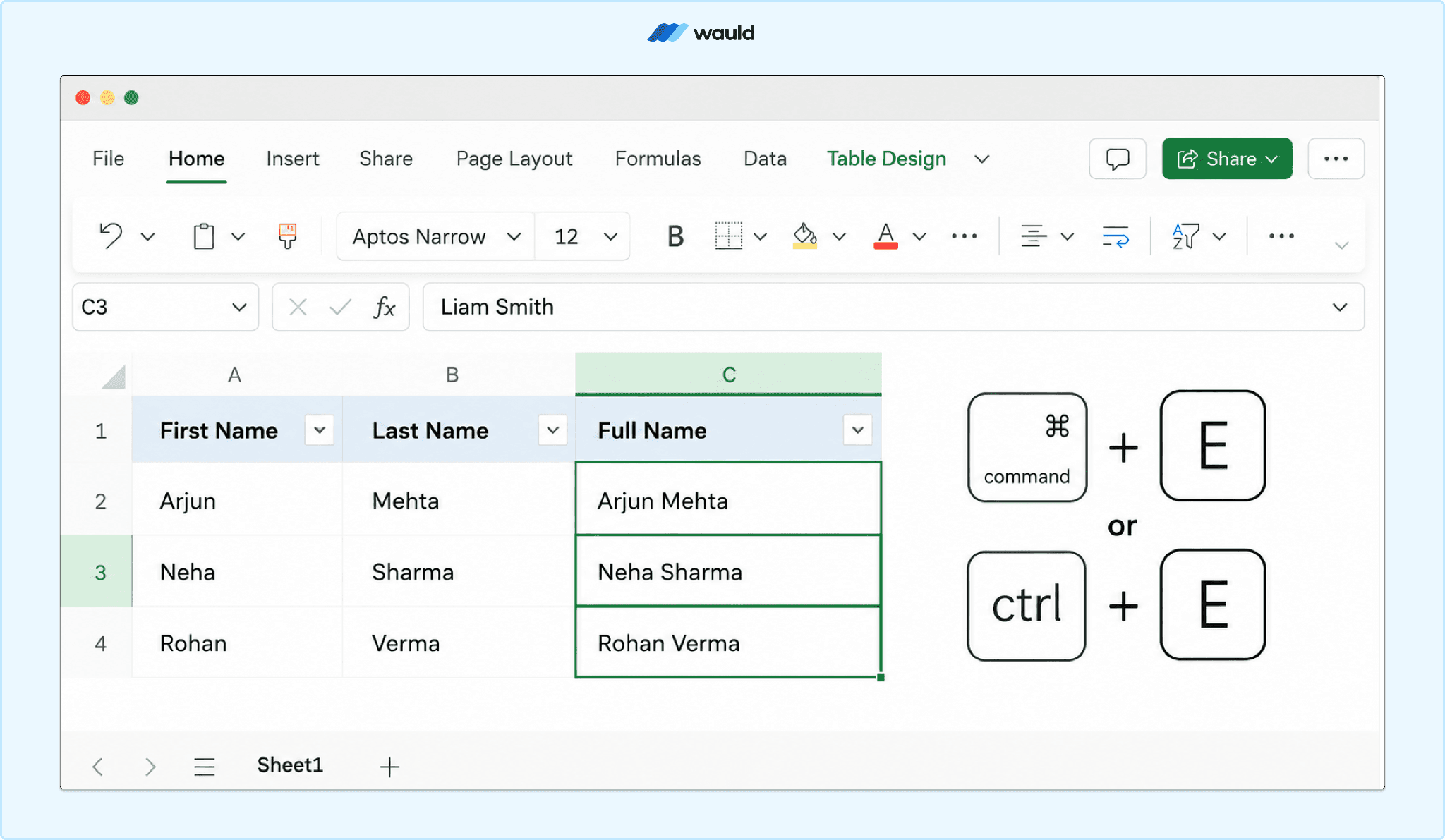Click the cell containing Rohan Verma
Viewport: 1445px width, 840px height.
coord(728,643)
